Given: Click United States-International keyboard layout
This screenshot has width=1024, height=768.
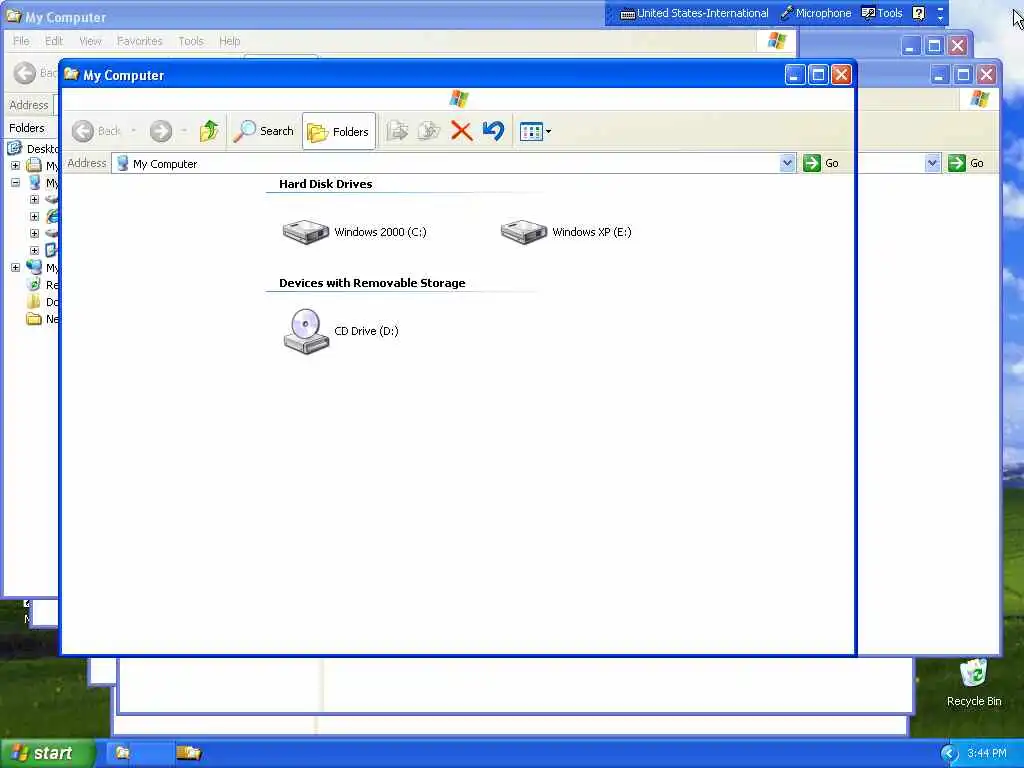Looking at the screenshot, I should [694, 13].
